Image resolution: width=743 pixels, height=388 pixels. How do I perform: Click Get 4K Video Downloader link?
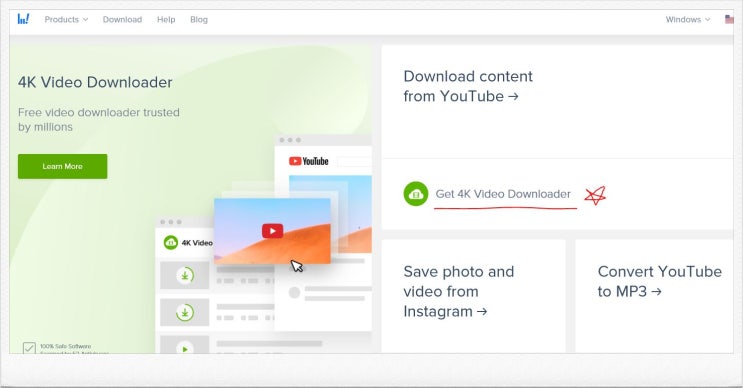tap(503, 194)
